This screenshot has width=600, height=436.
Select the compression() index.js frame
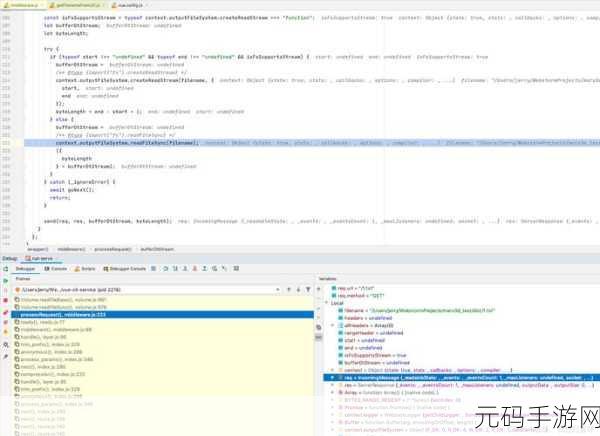click(163, 374)
